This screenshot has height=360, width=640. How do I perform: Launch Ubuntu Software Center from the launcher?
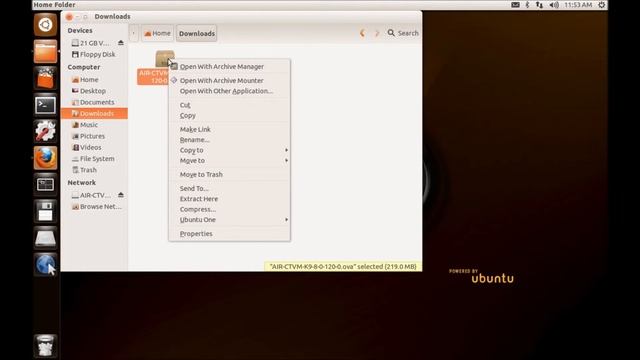pos(45,78)
